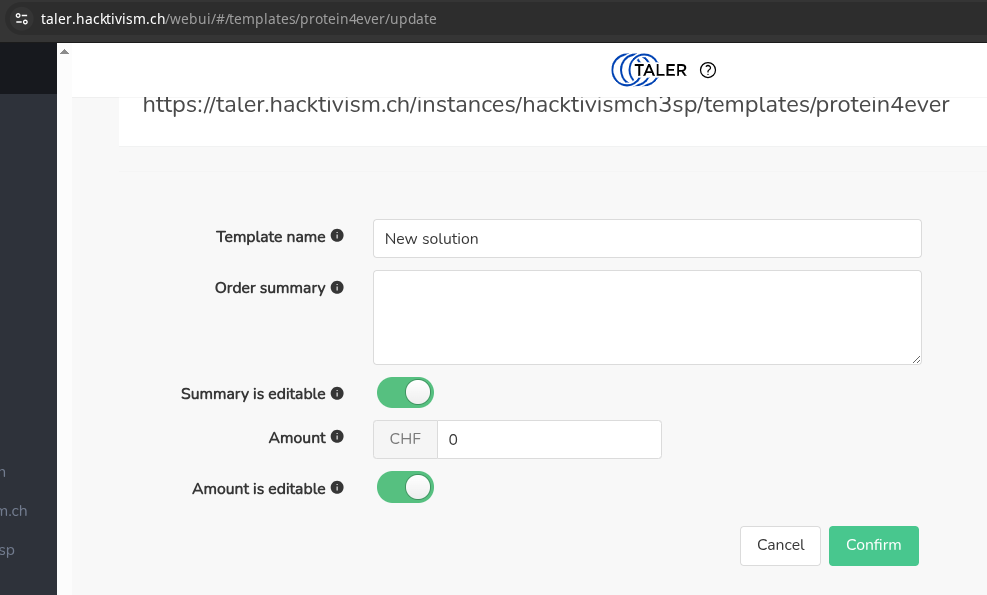This screenshot has width=987, height=595.
Task: Toggle the Summary is editable switch
Action: tap(405, 393)
